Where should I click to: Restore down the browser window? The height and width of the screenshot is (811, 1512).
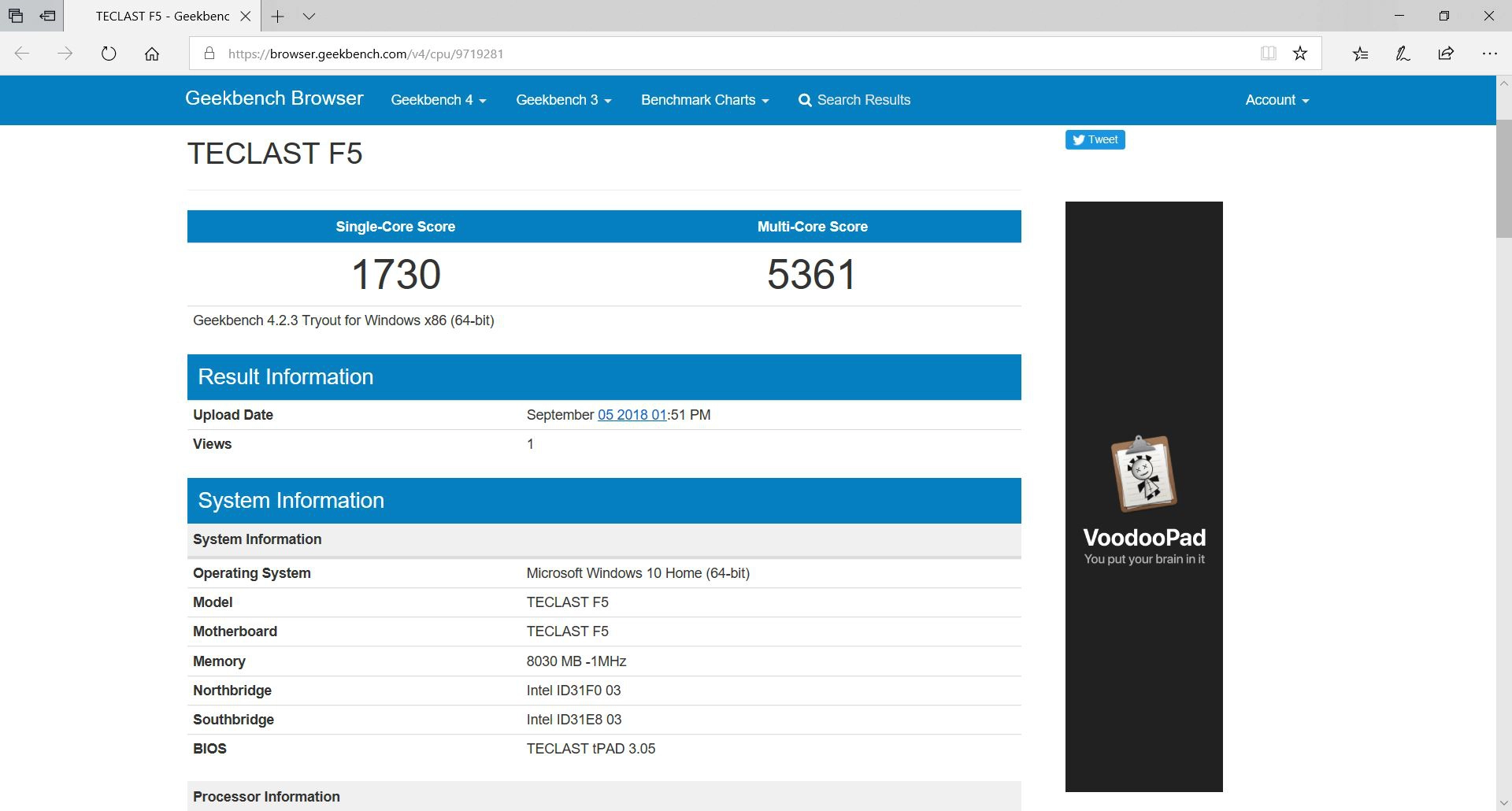(1443, 16)
